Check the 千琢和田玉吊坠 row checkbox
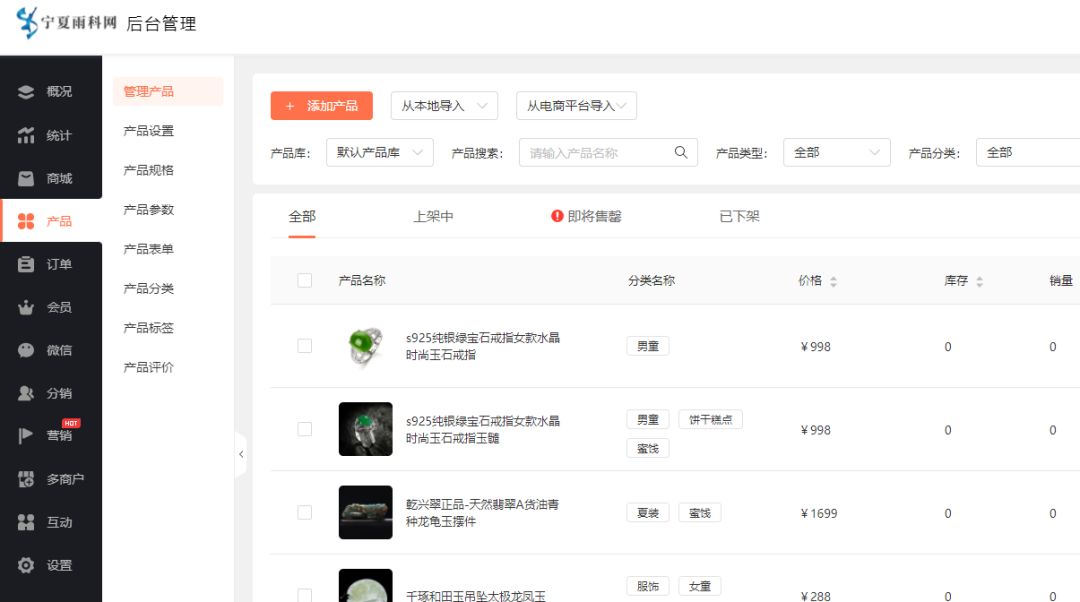Viewport: 1080px width, 602px height. click(304, 594)
